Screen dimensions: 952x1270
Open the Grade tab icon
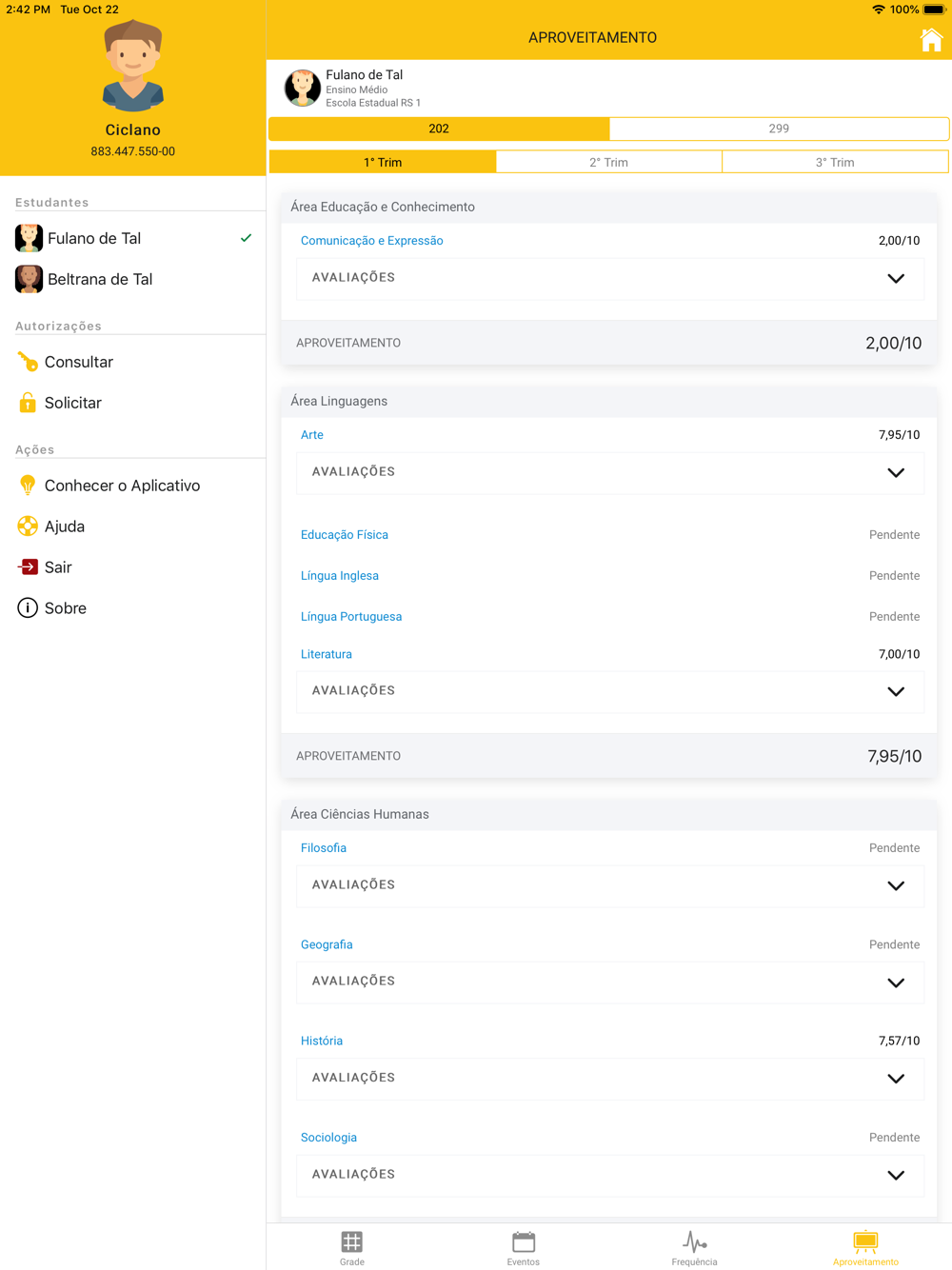(x=352, y=1241)
